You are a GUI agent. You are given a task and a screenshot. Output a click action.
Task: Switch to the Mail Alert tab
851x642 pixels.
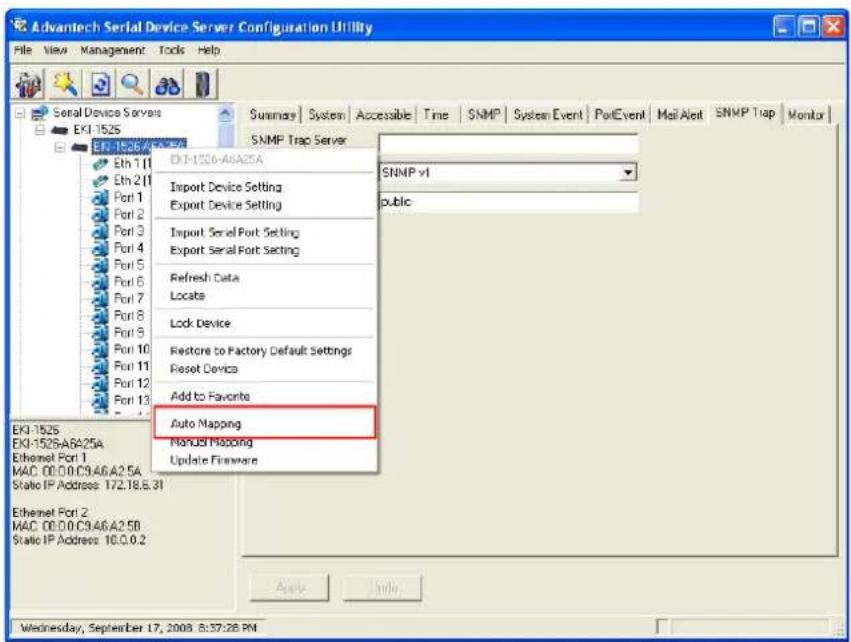(680, 115)
